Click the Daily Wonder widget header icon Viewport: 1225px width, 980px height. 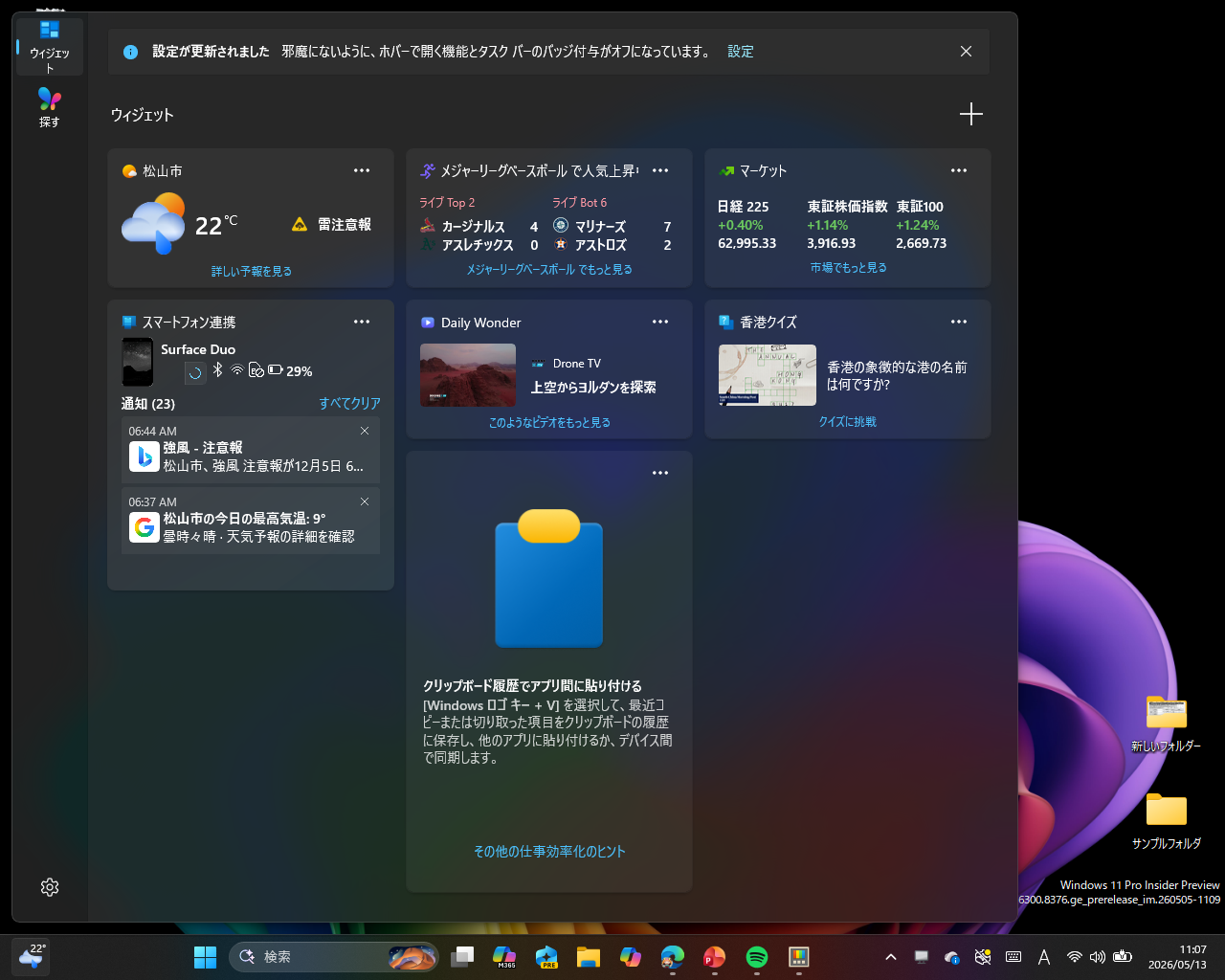click(x=428, y=323)
